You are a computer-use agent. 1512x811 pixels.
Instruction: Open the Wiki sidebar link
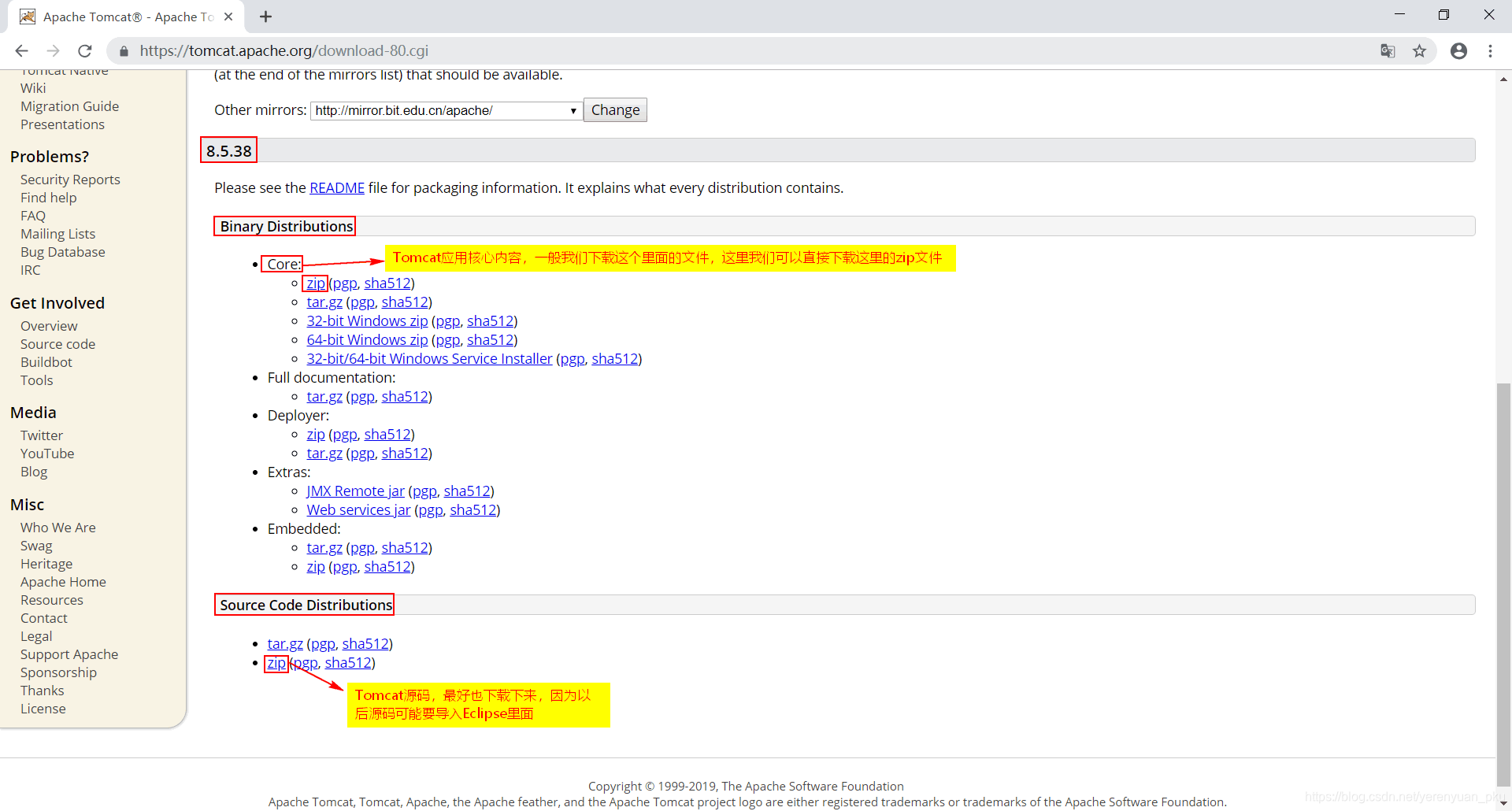pyautogui.click(x=33, y=88)
